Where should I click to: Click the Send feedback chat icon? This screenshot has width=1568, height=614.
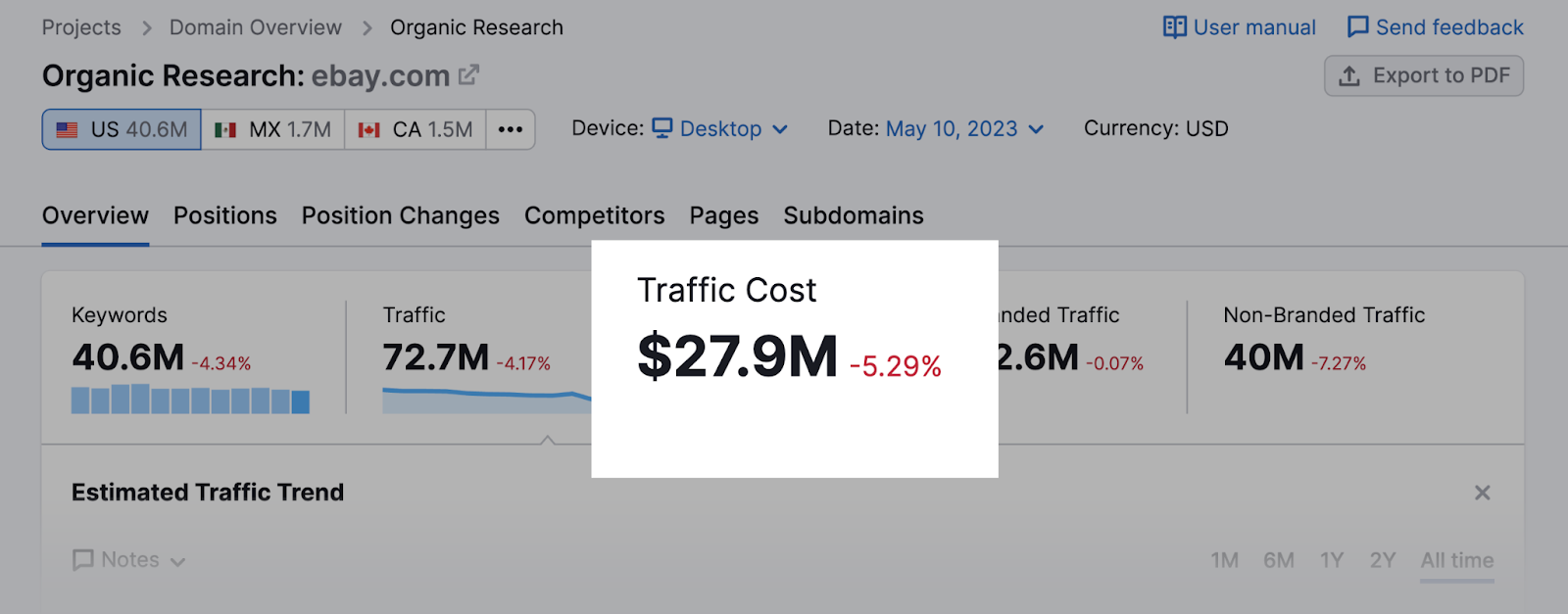click(1357, 27)
